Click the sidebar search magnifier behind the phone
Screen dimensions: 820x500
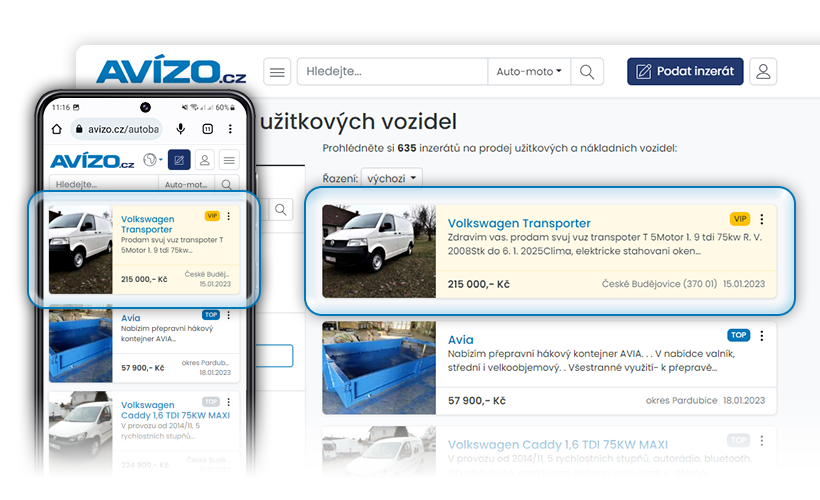click(x=281, y=210)
